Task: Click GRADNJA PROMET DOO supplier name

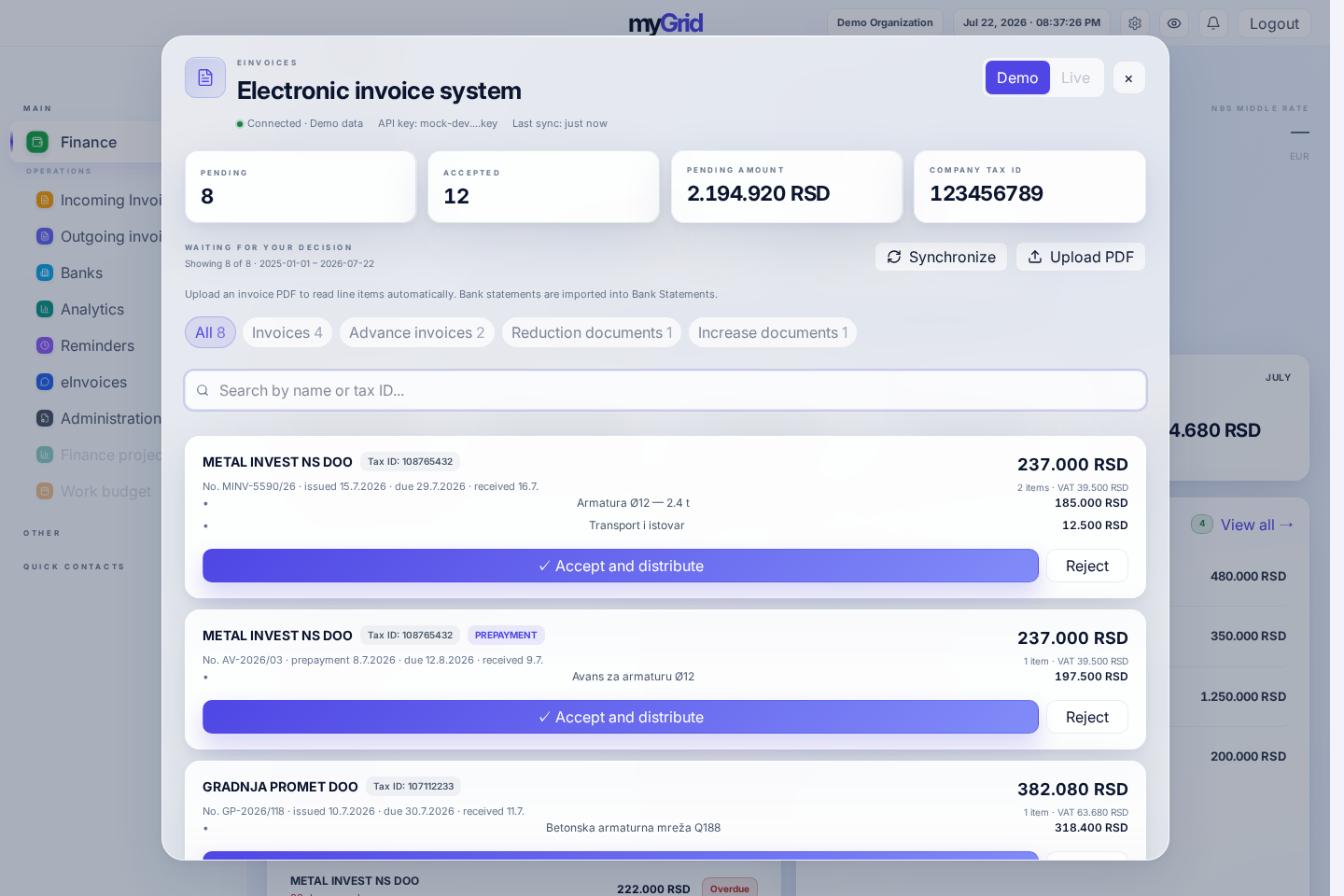Action: coord(280,787)
